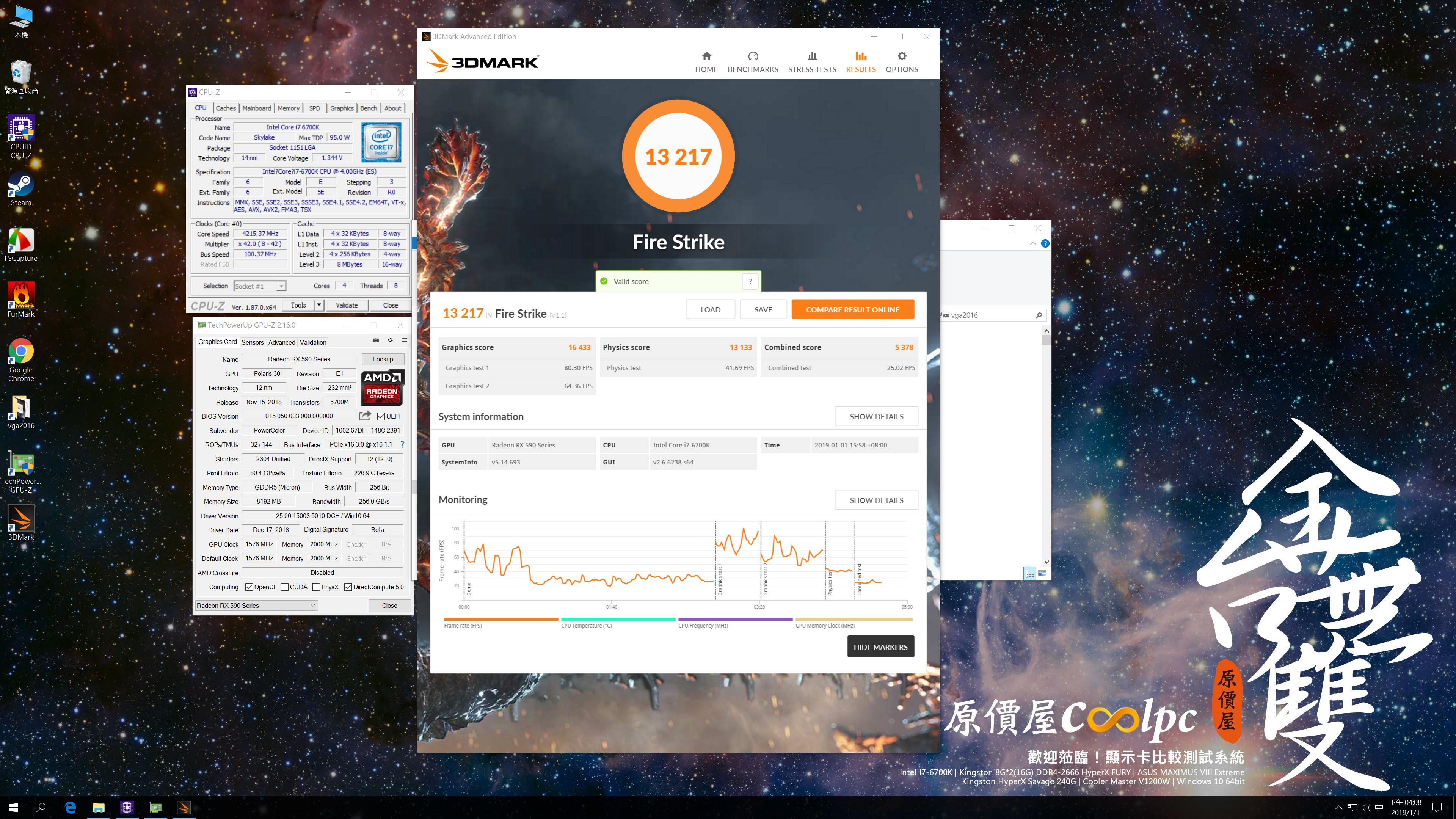This screenshot has height=819, width=1456.
Task: Open the Tools dropdown arrow in CPU-Z
Action: [x=319, y=305]
